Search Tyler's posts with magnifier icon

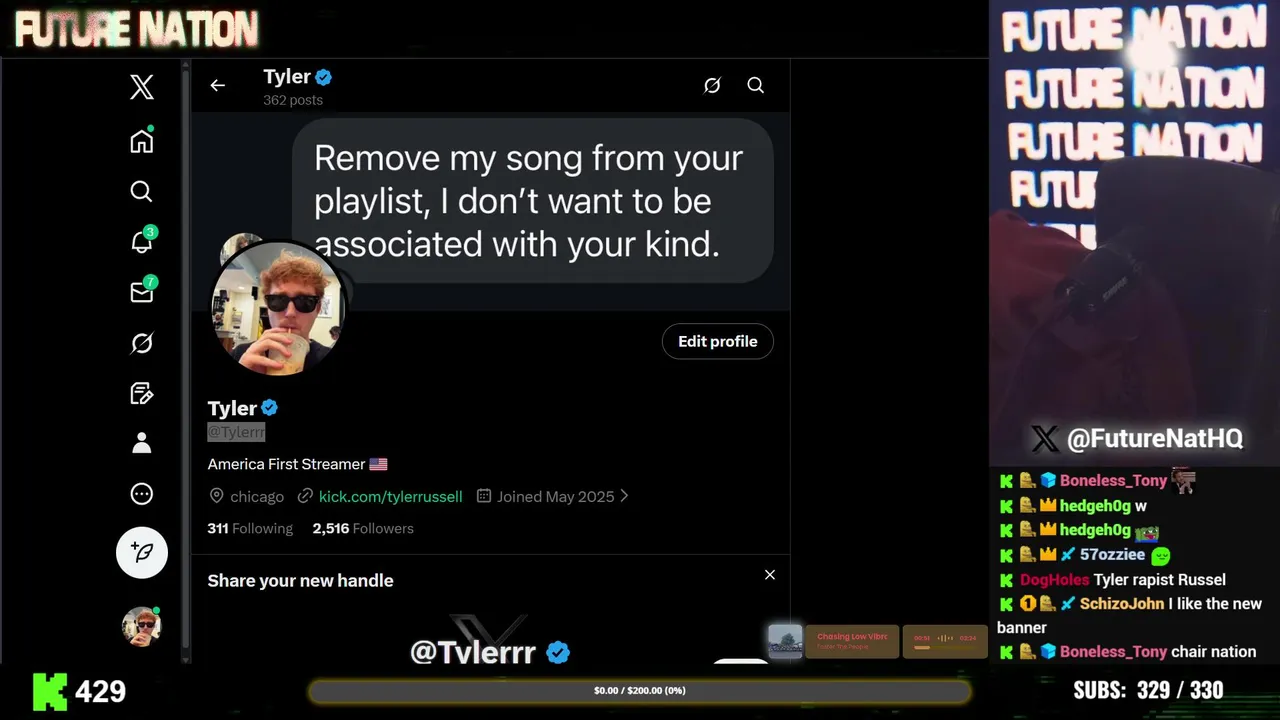coord(756,86)
